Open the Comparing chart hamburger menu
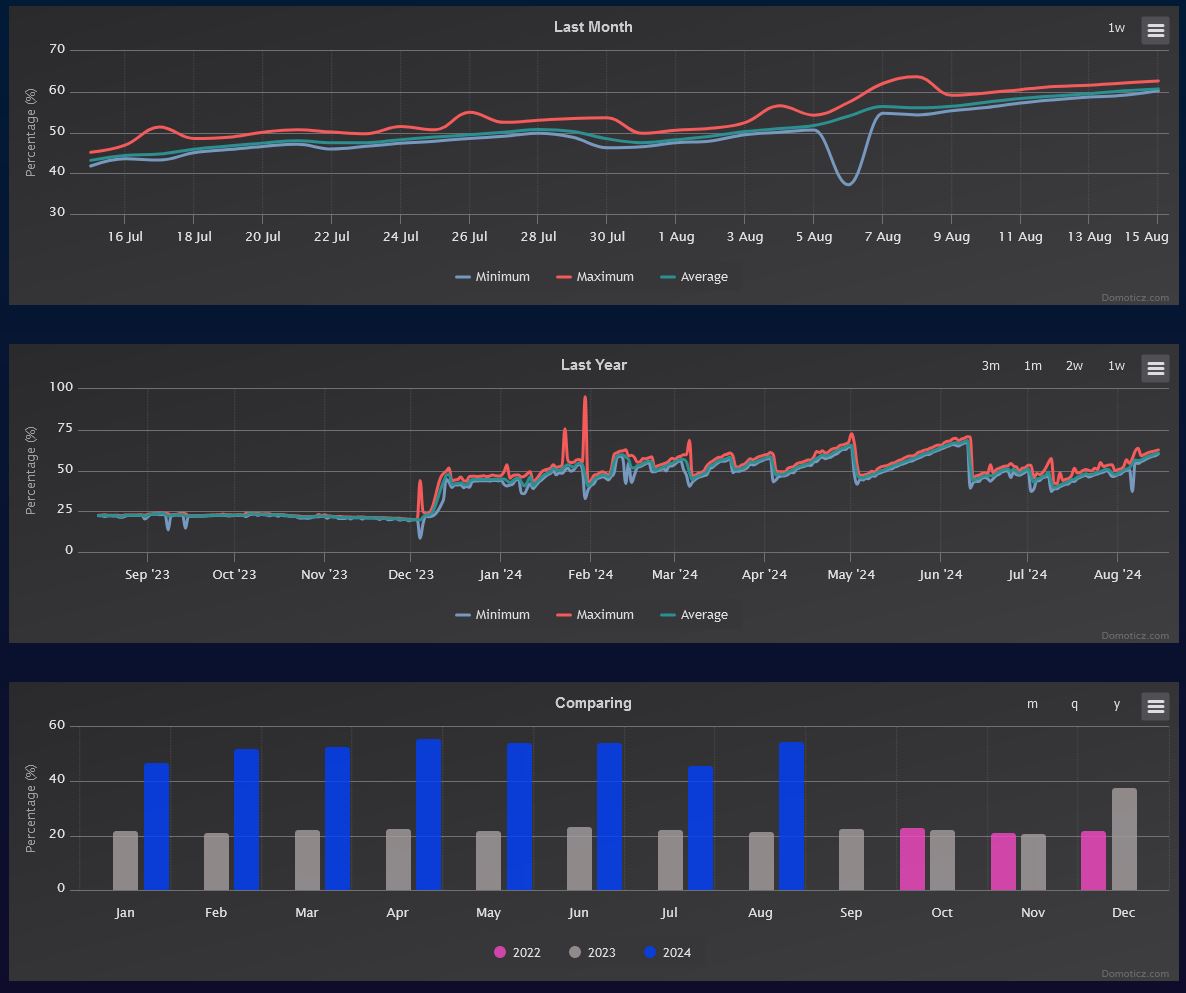Image resolution: width=1186 pixels, height=993 pixels. [1155, 706]
